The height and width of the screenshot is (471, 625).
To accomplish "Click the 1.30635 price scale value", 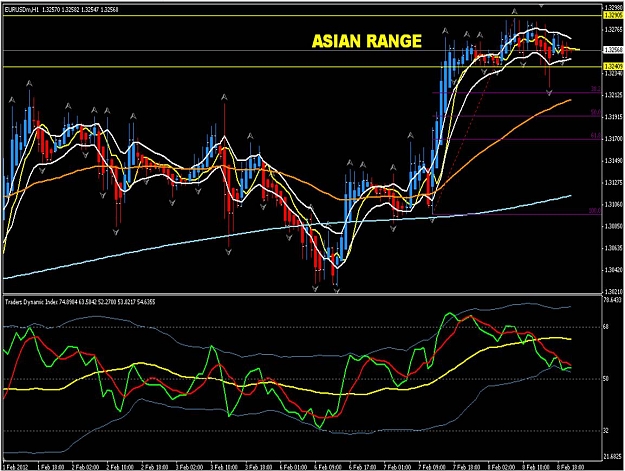I will [x=613, y=248].
